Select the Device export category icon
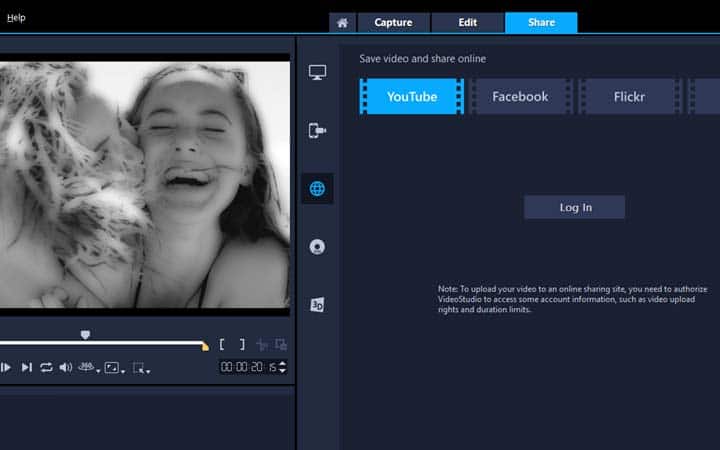Image resolution: width=720 pixels, height=450 pixels. 318,130
